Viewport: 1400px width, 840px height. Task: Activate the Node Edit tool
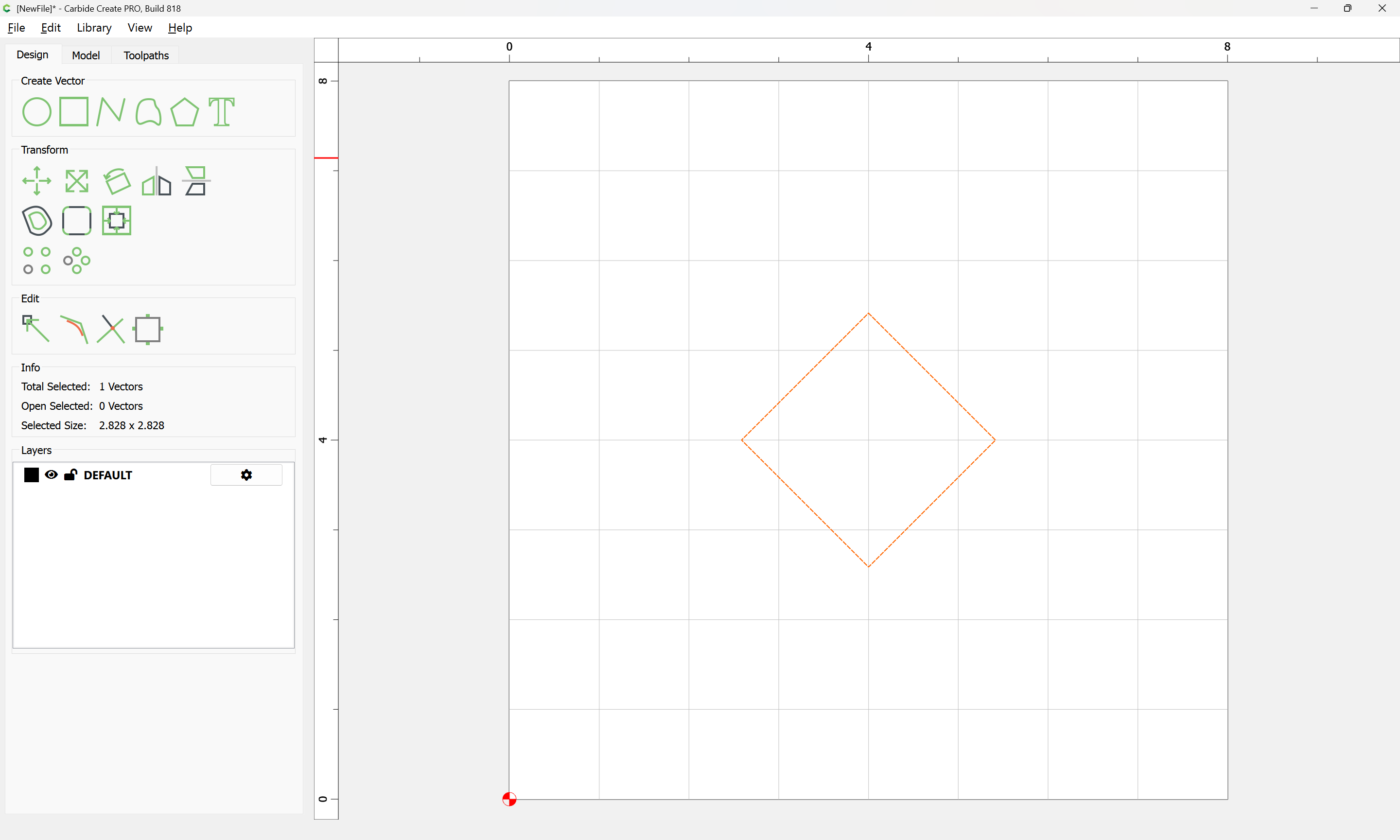[x=35, y=329]
